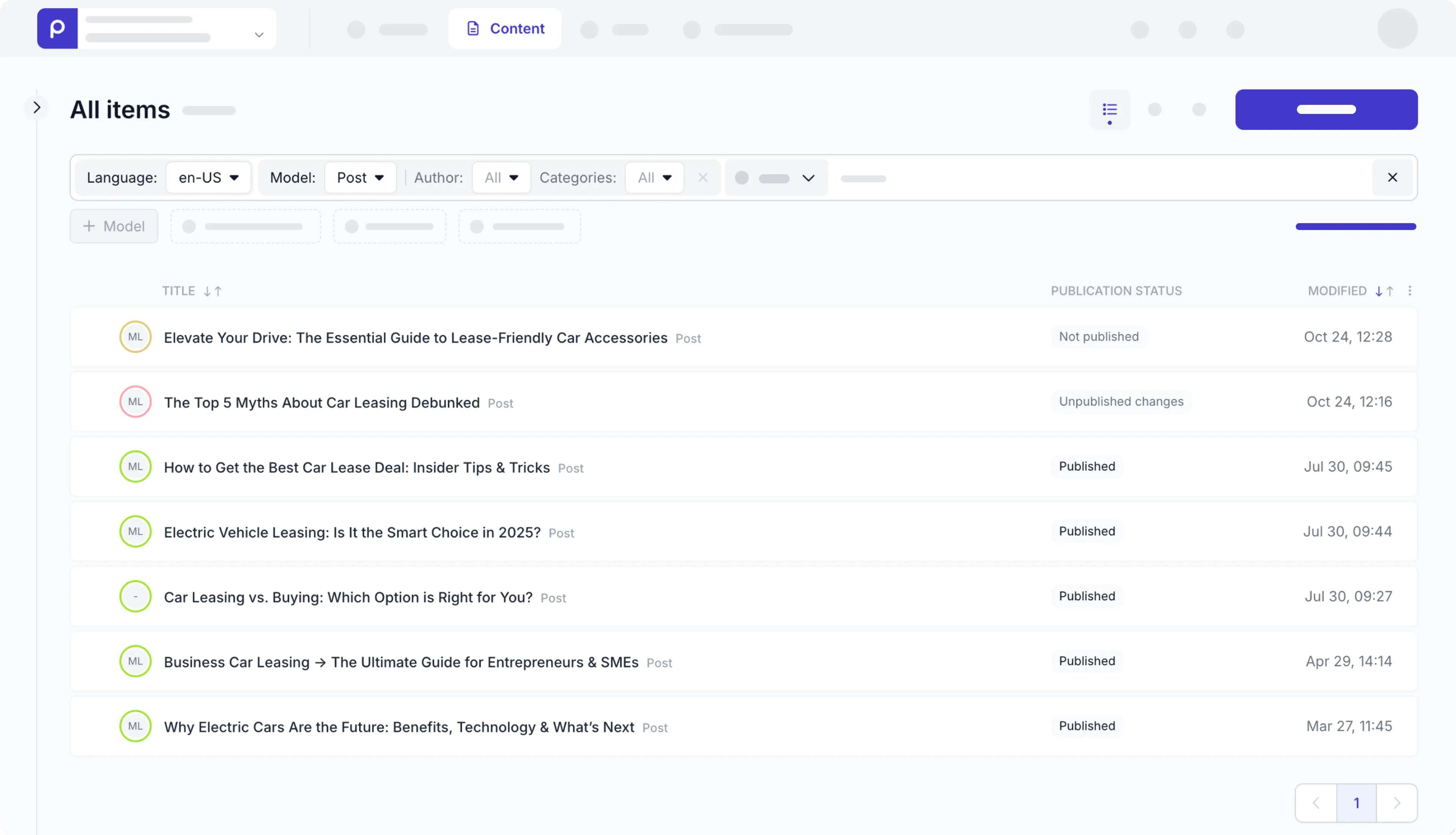The height and width of the screenshot is (835, 1456).
Task: Open the Model dropdown showing Post
Action: point(360,177)
